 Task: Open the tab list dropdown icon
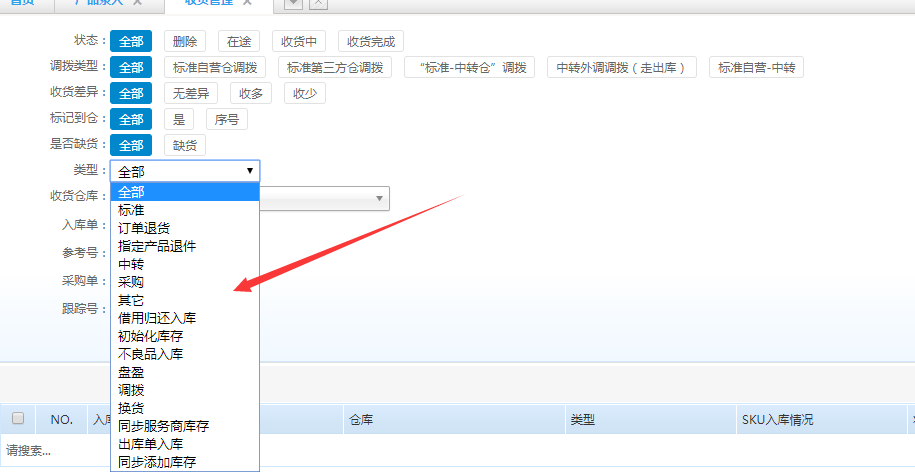click(x=293, y=4)
